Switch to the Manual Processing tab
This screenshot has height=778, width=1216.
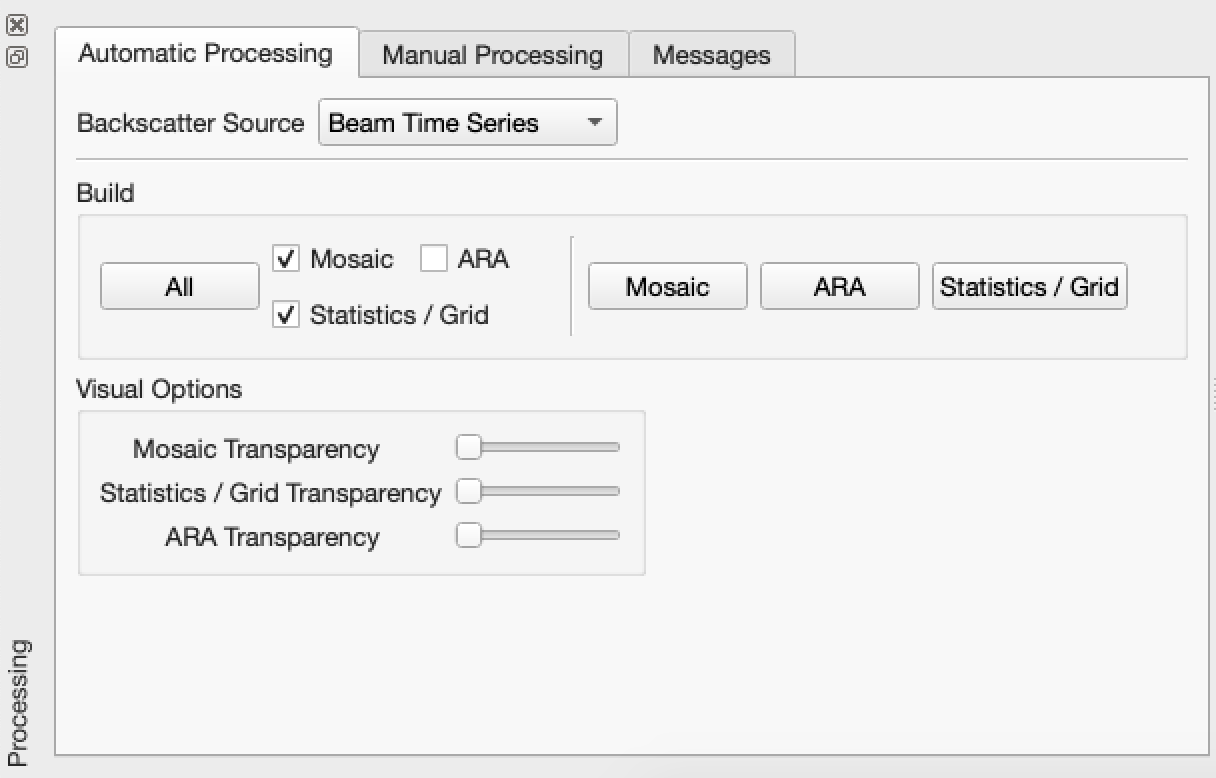coord(492,55)
